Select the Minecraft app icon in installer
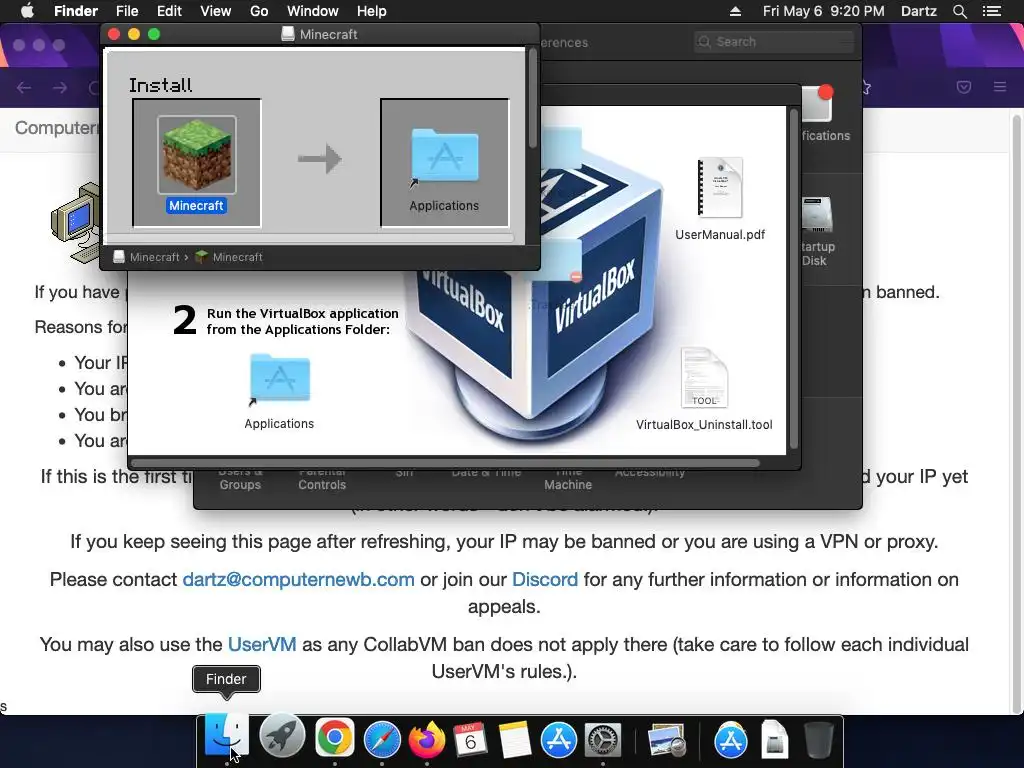Image resolution: width=1024 pixels, height=768 pixels. pos(197,155)
